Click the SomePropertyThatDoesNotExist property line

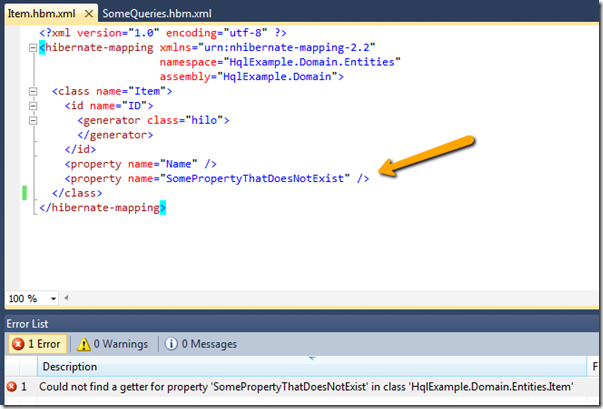[217, 179]
